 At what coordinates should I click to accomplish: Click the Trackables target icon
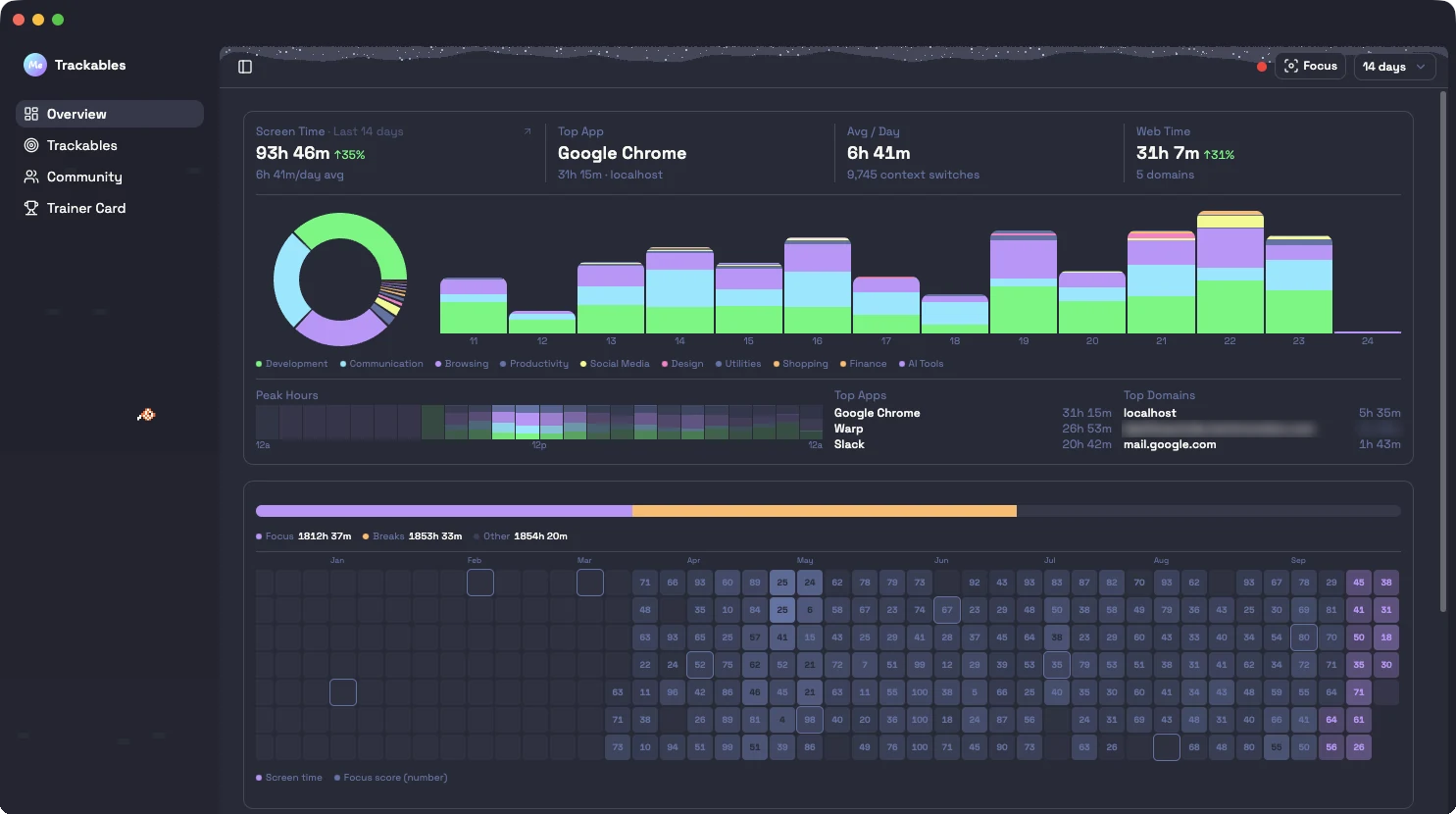coord(31,145)
